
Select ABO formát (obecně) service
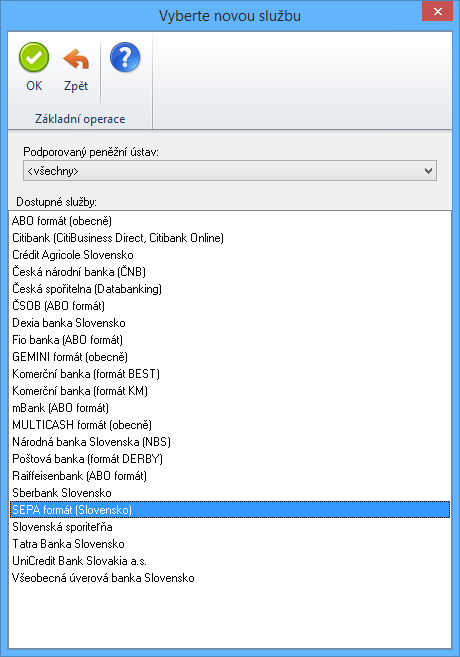(x=230, y=221)
